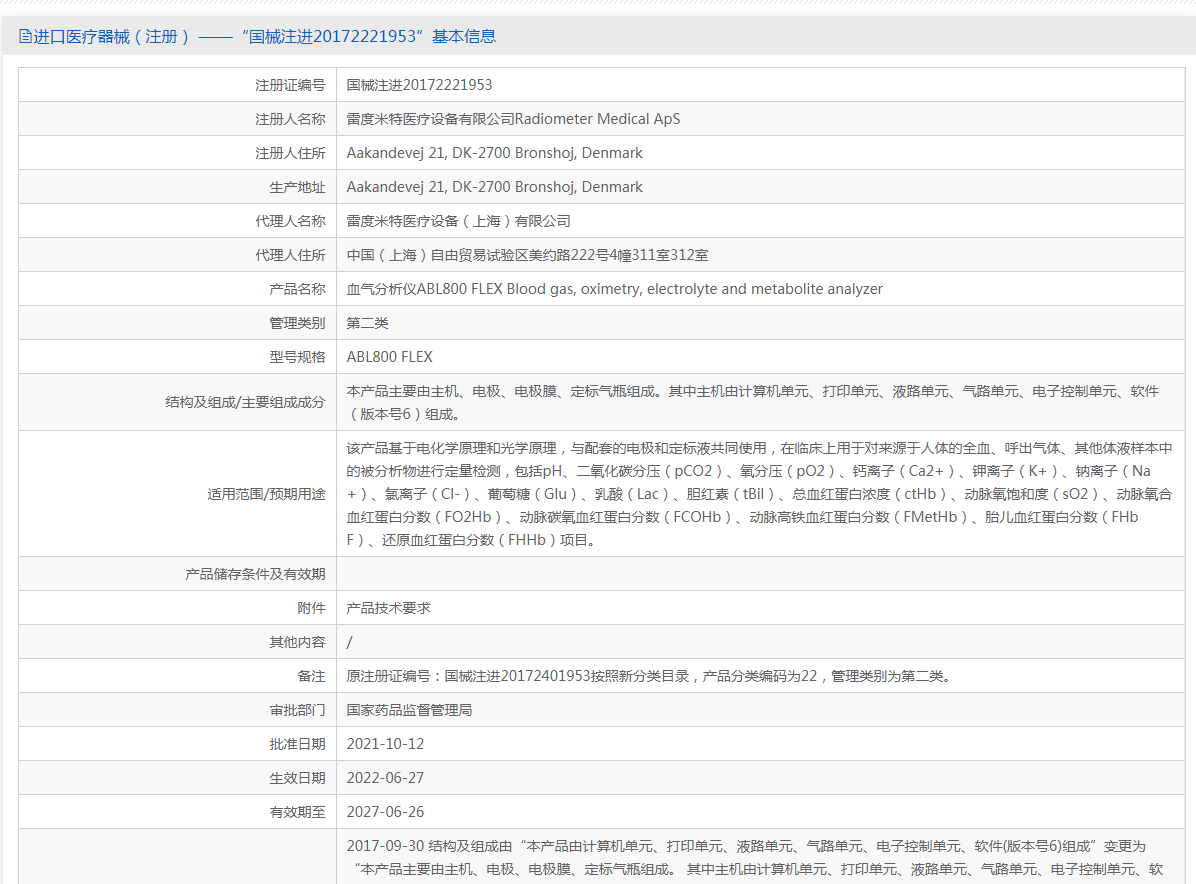Screen dimensions: 1196x884
Task: Click the 注册人住所 address value
Action: click(x=494, y=153)
